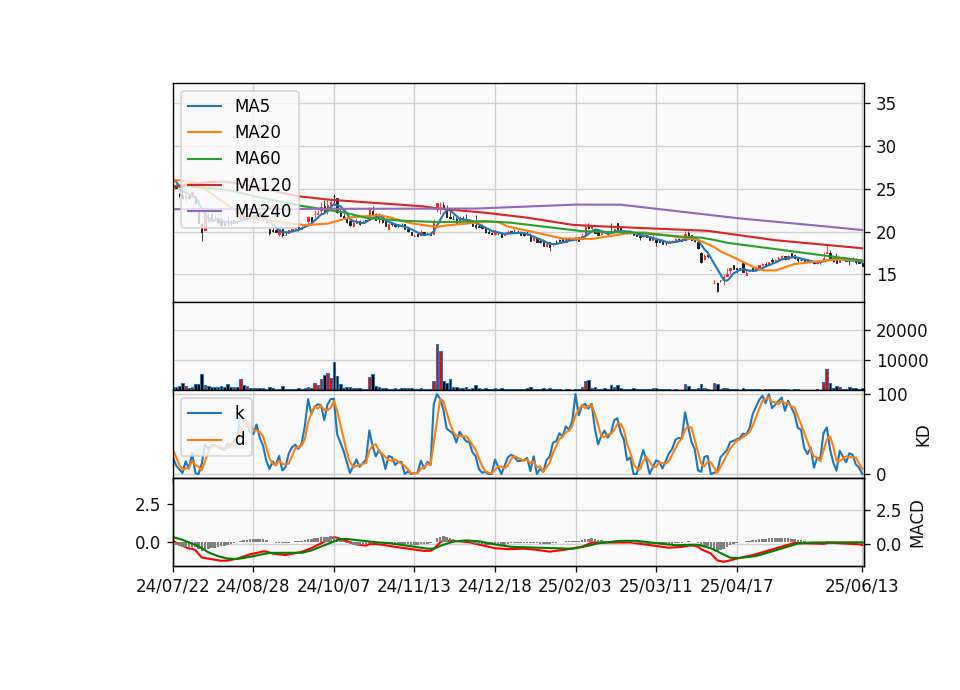Viewport: 960px width, 690px height.
Task: Click the tallest volume bar in November
Action: click(437, 367)
